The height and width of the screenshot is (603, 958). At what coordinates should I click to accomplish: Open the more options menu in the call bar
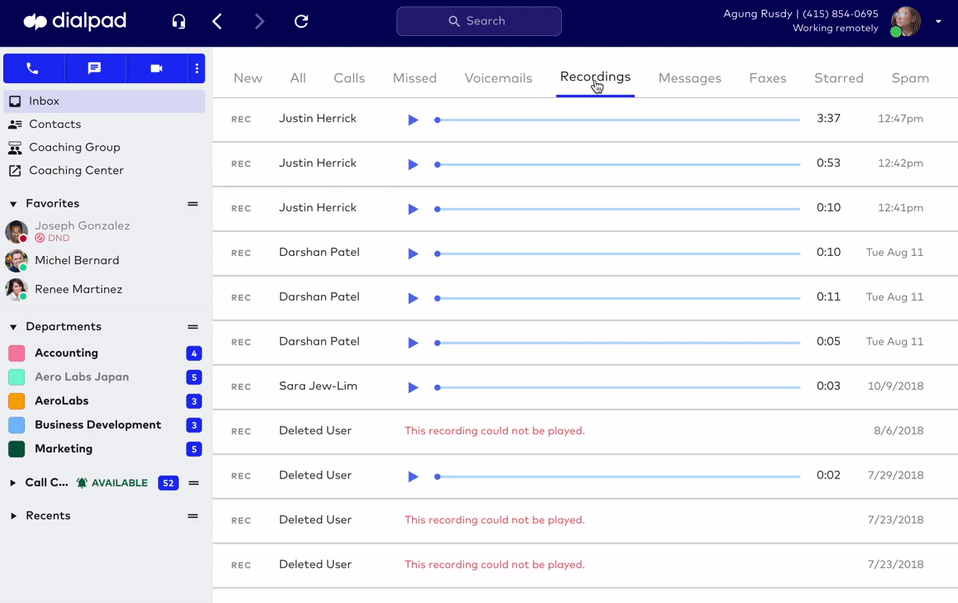197,68
